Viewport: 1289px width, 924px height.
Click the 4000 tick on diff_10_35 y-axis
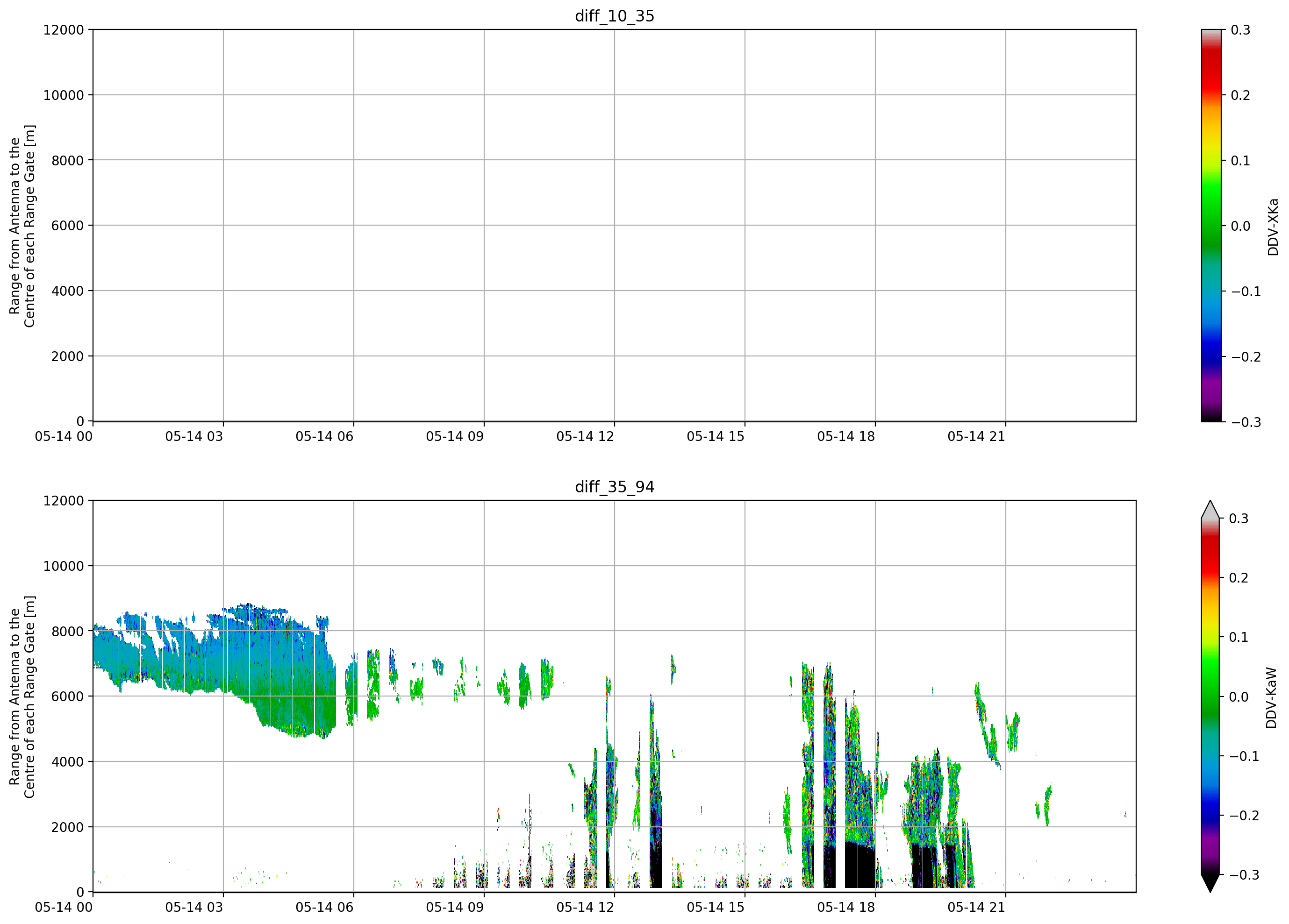68,291
